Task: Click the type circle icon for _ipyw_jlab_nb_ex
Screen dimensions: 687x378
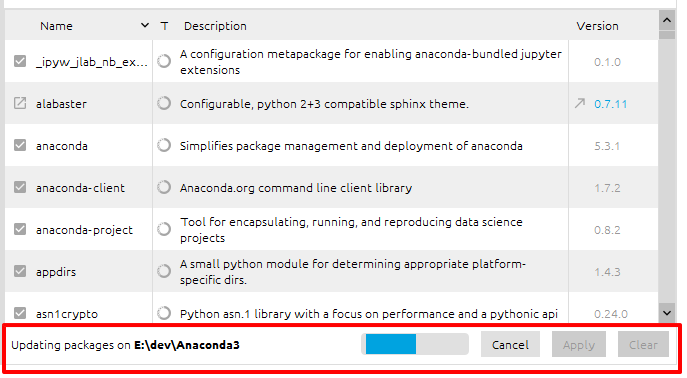Action: point(164,61)
